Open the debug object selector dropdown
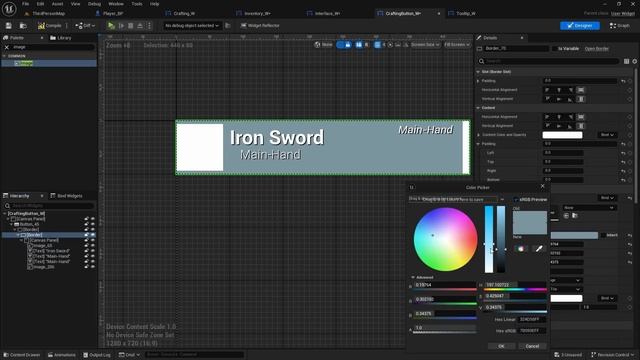The image size is (640, 360). coord(191,26)
